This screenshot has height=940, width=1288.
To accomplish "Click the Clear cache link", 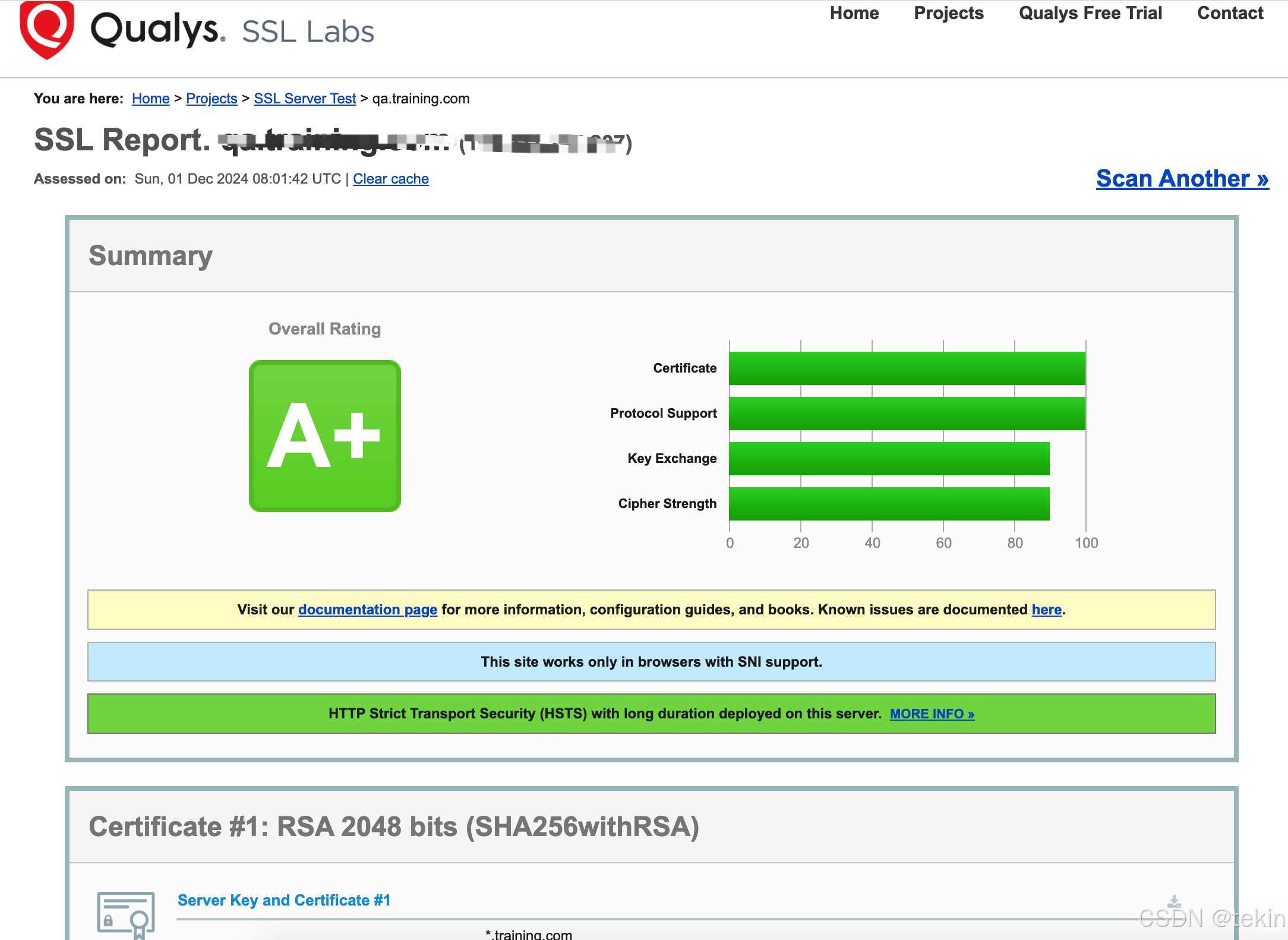I will [391, 179].
